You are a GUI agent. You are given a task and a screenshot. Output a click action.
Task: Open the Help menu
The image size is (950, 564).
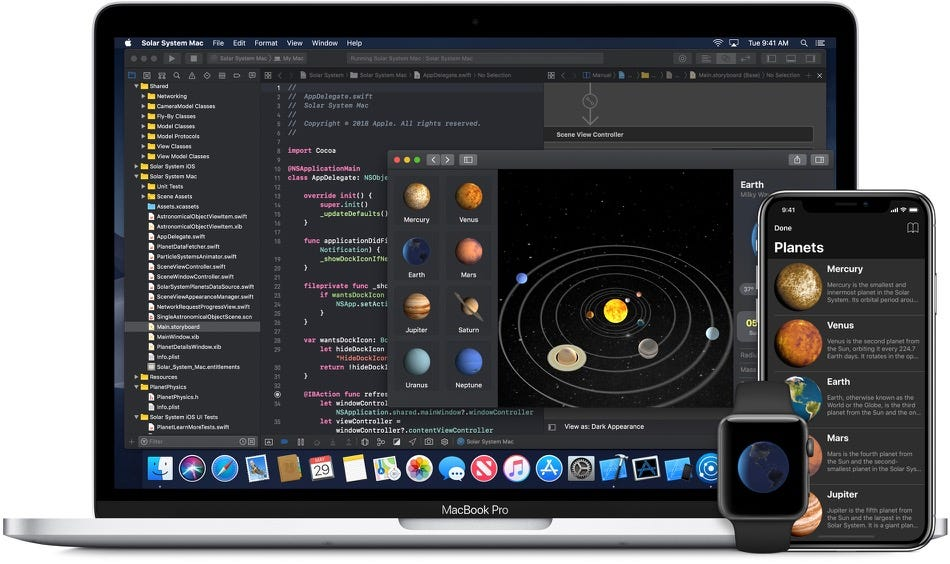pyautogui.click(x=354, y=43)
